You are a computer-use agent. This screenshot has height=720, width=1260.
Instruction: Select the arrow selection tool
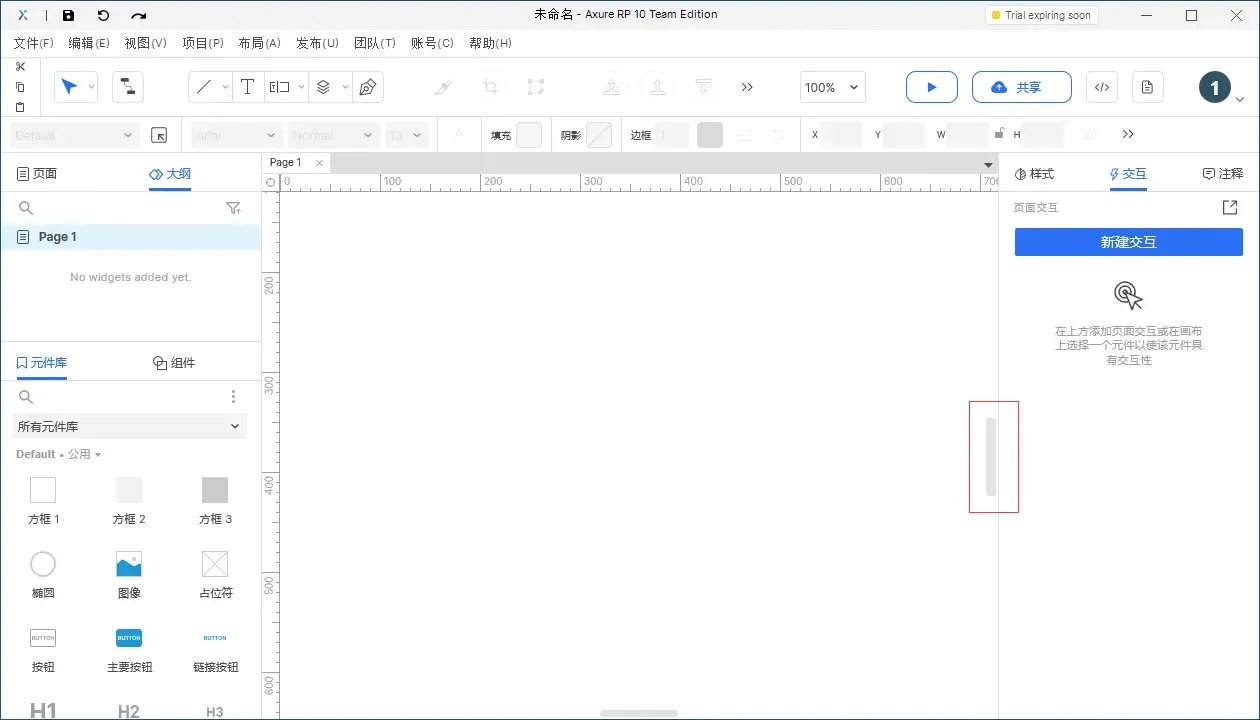(x=70, y=87)
